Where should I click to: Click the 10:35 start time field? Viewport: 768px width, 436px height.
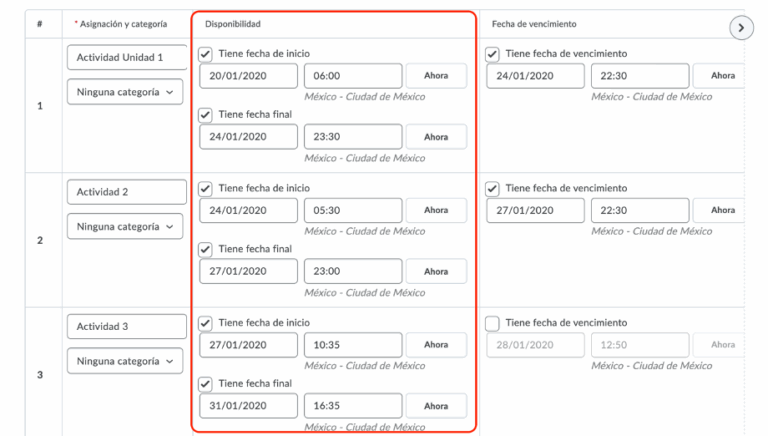click(352, 345)
